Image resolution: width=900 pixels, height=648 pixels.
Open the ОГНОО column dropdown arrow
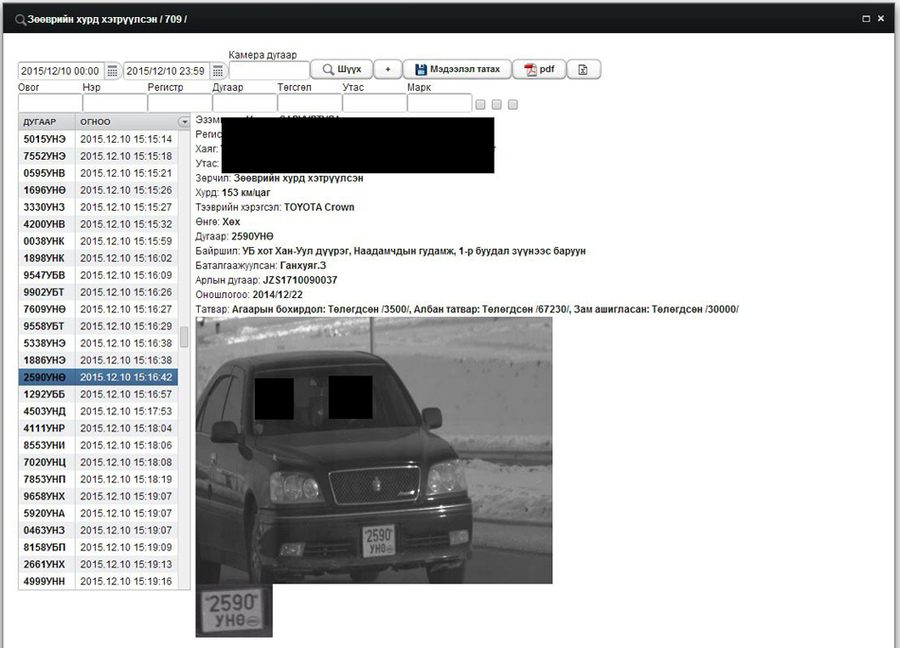pos(183,121)
